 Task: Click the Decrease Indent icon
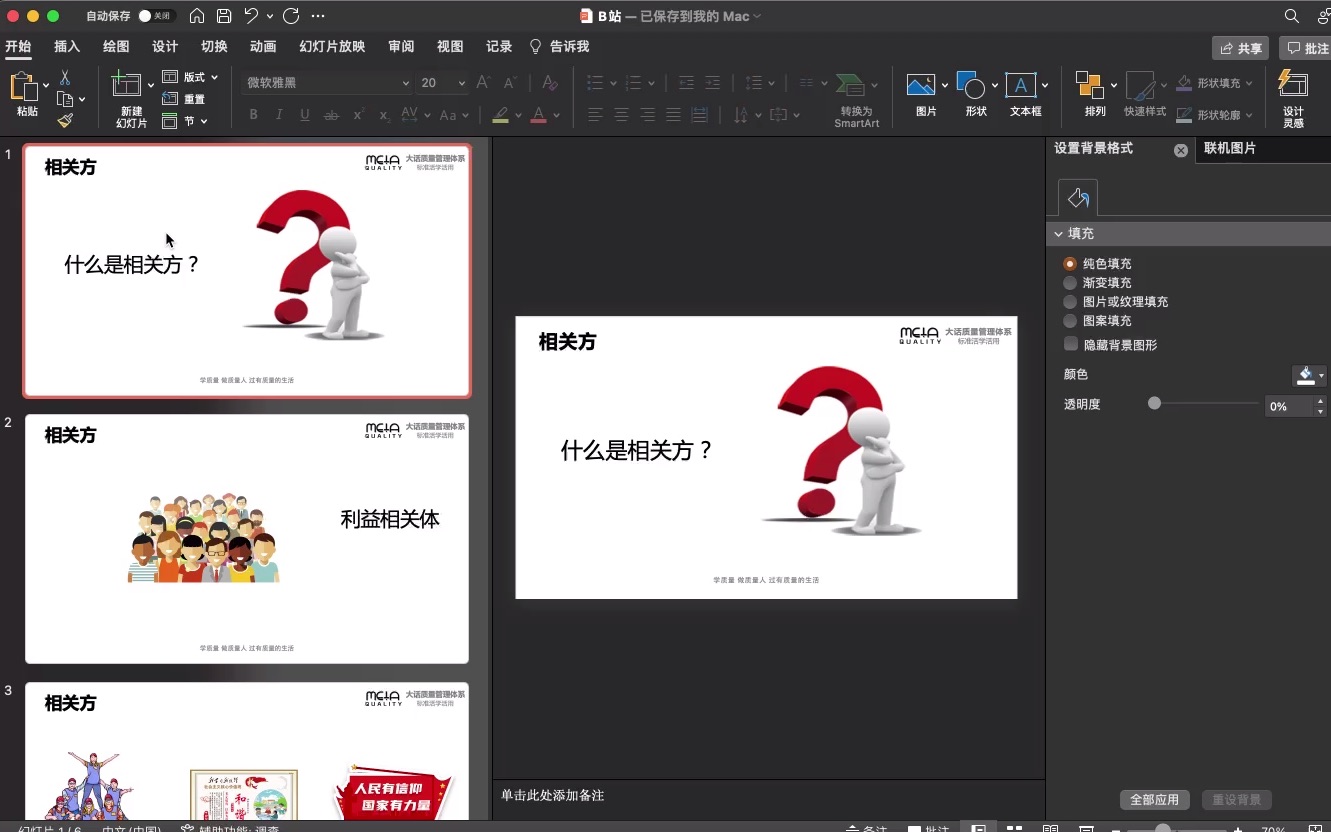(x=686, y=83)
